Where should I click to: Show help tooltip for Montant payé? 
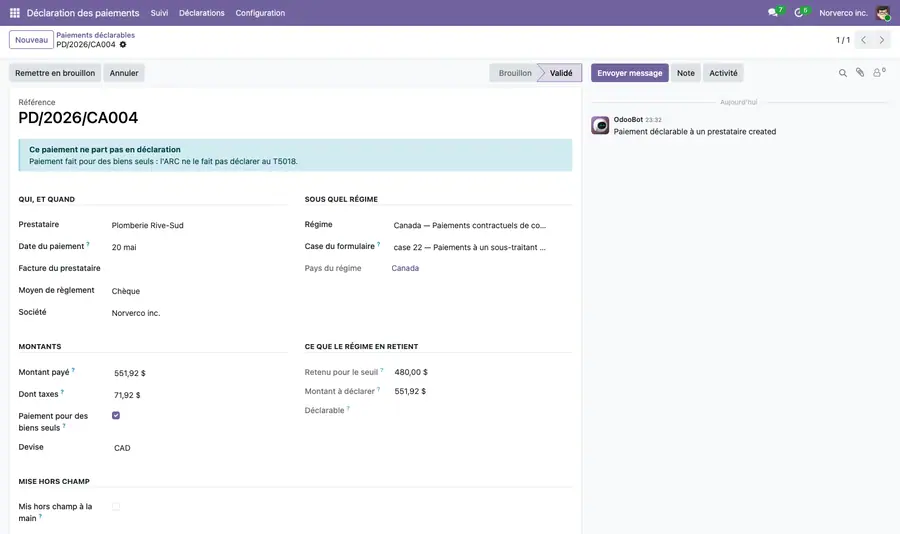point(73,370)
